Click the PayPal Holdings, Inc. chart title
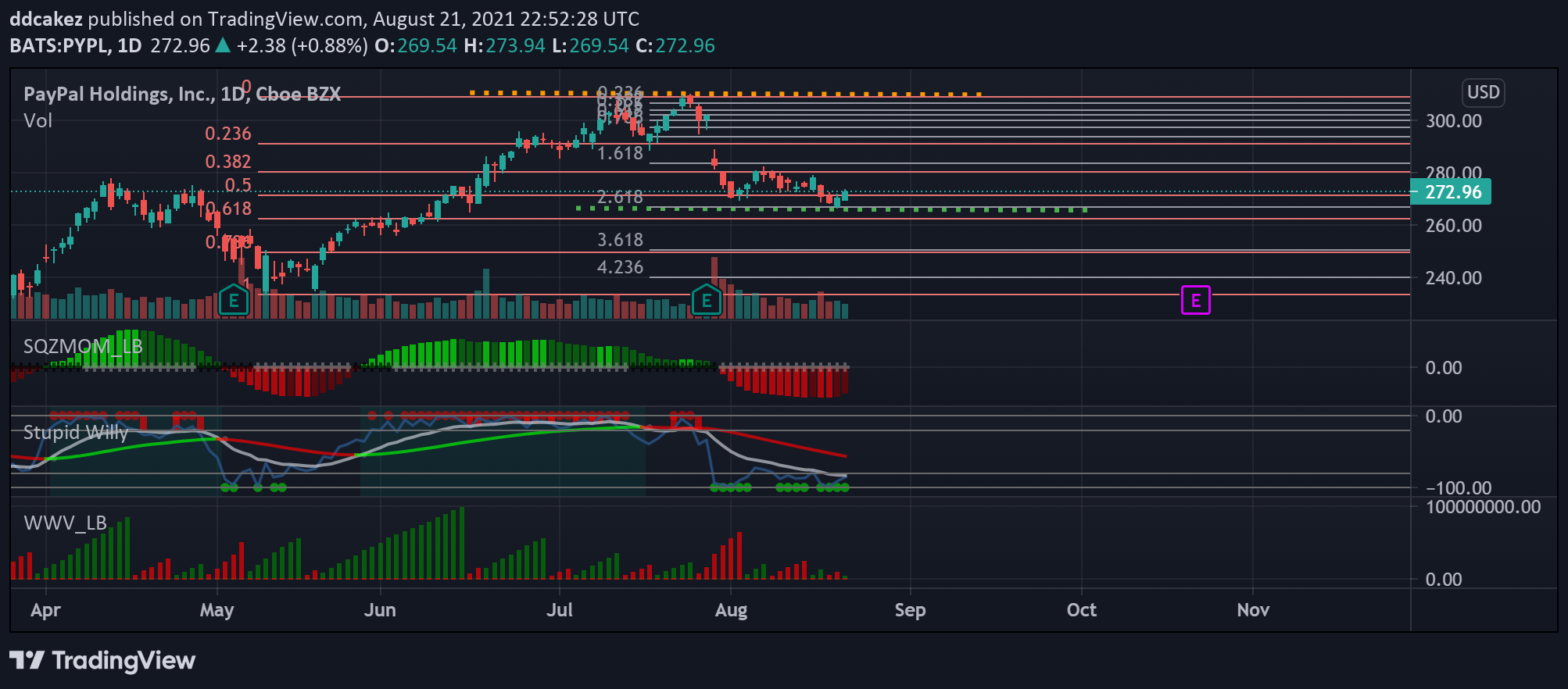This screenshot has width=1568, height=689. [182, 95]
